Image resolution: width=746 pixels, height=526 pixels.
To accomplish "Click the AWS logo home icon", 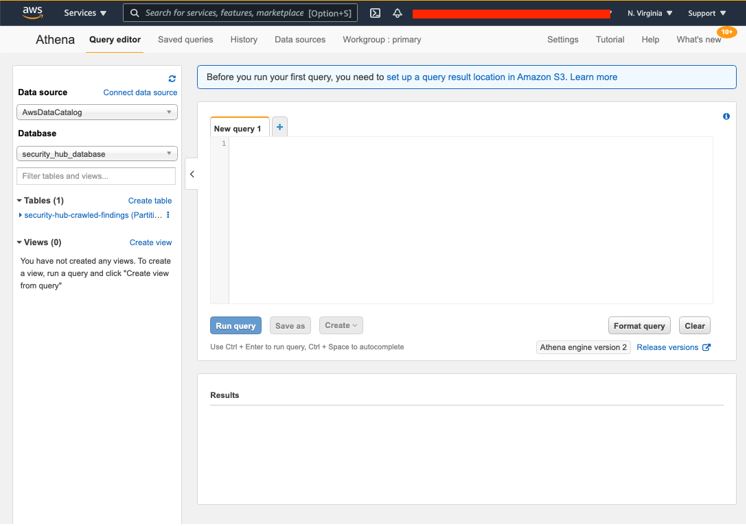I will click(32, 12).
